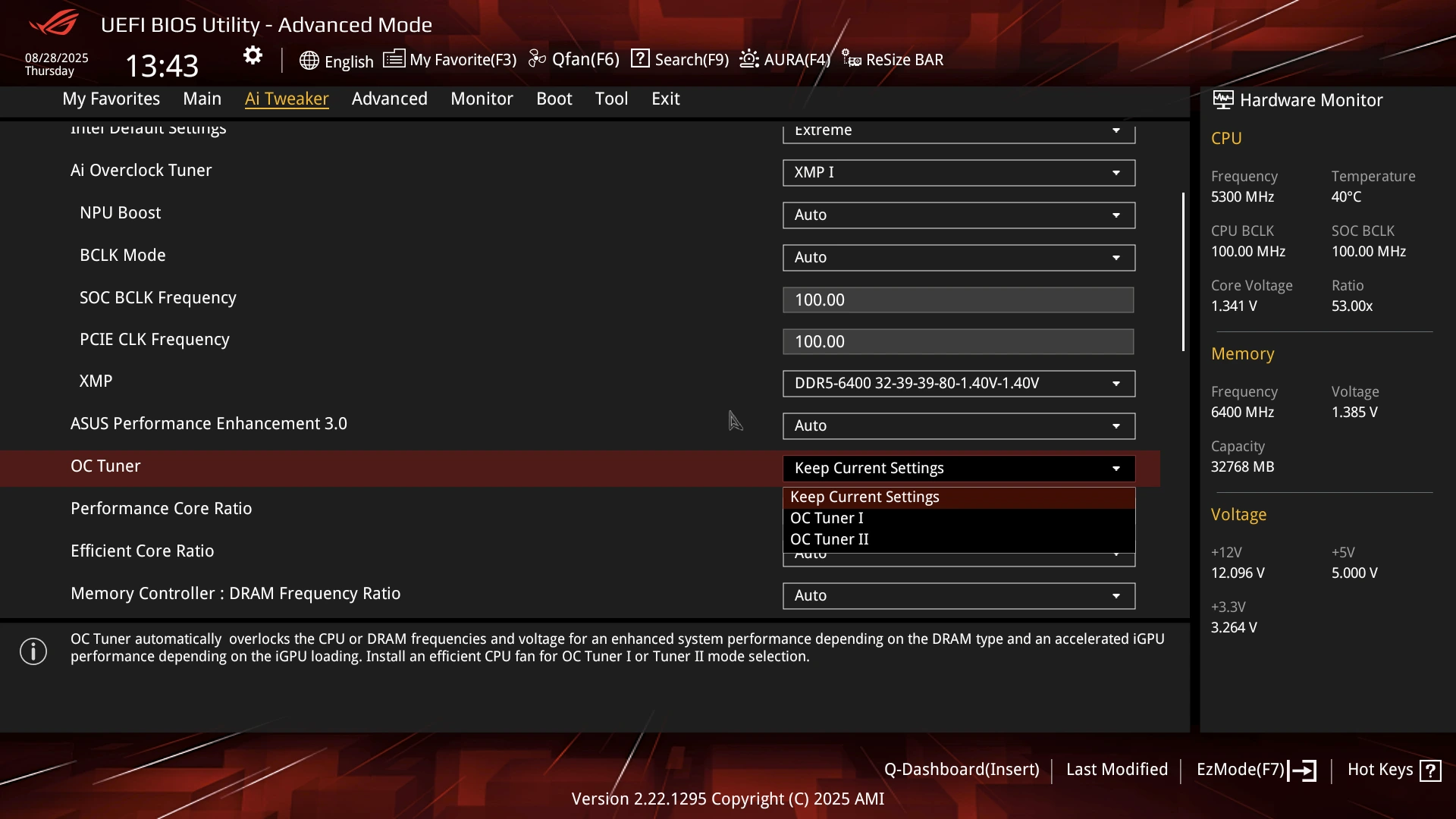
Task: Click the ReSize BAR icon
Action: [852, 58]
